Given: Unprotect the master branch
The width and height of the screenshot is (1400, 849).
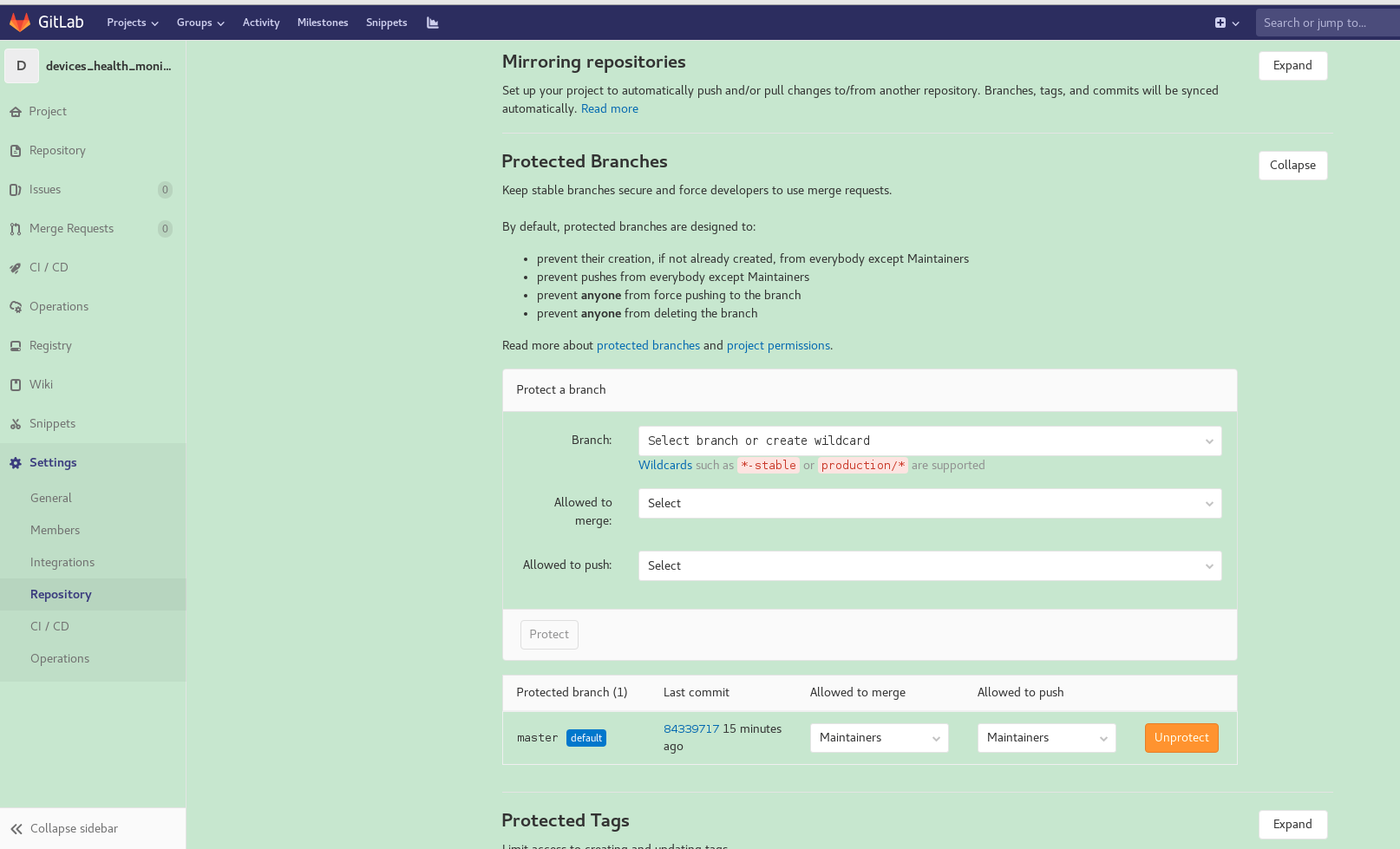Looking at the screenshot, I should [1181, 737].
